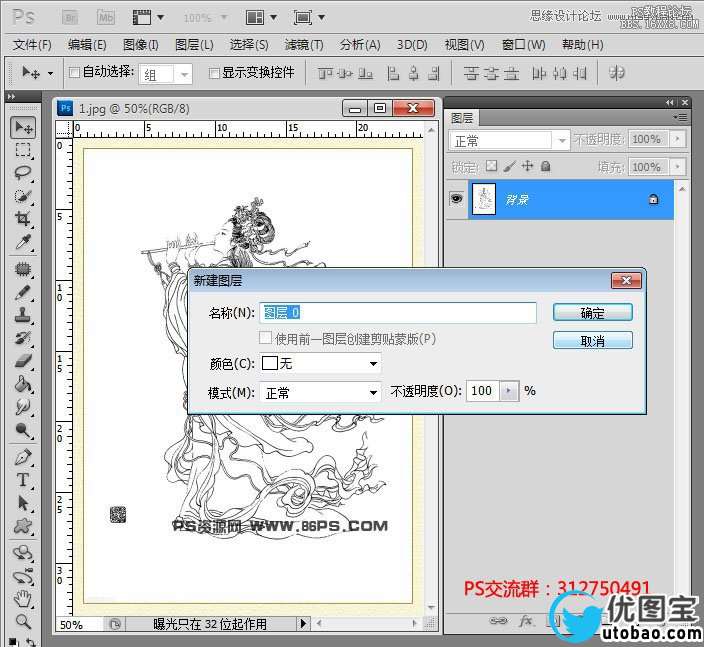Select the Type tool

tap(23, 480)
